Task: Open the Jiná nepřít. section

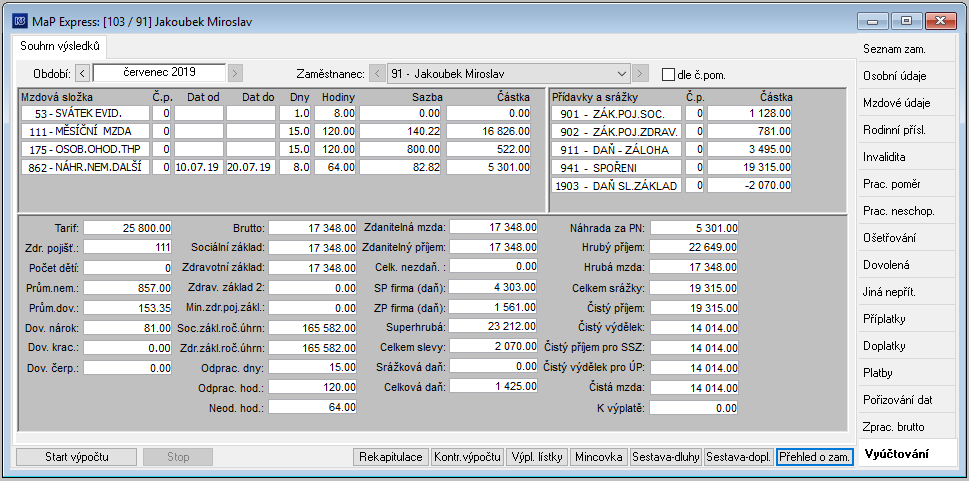Action: (x=907, y=292)
